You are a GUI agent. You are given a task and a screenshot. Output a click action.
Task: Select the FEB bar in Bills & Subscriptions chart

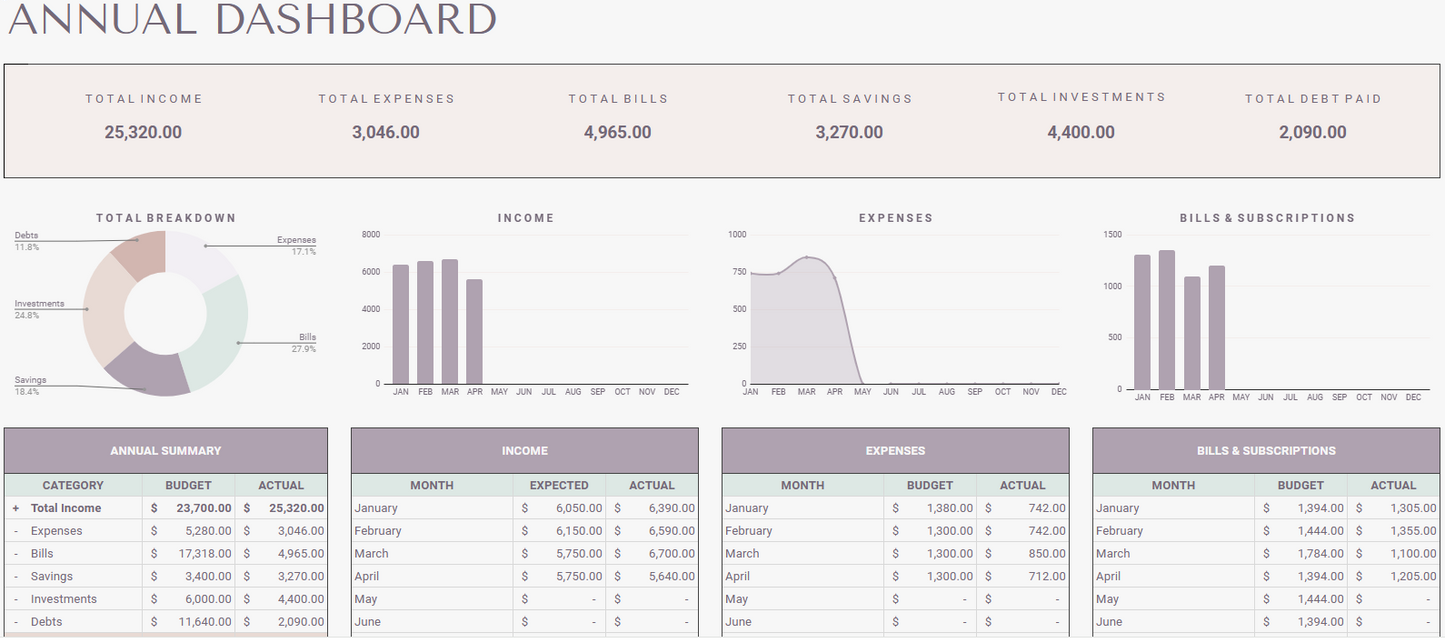pos(1167,320)
